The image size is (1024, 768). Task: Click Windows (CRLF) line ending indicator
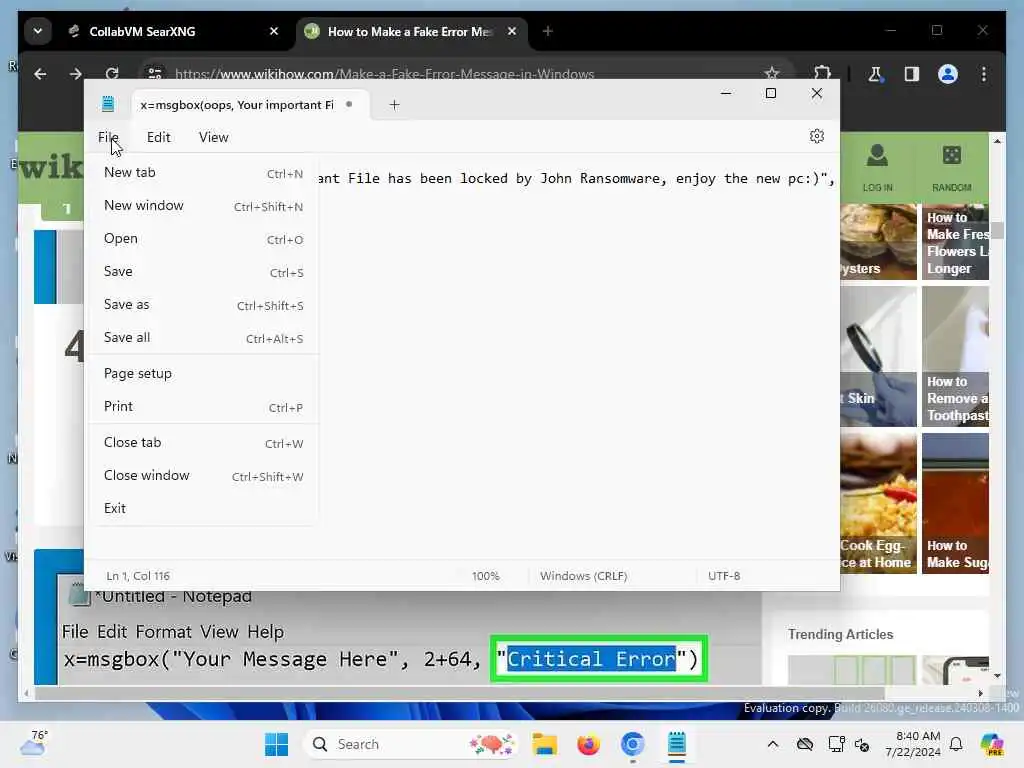pos(583,576)
